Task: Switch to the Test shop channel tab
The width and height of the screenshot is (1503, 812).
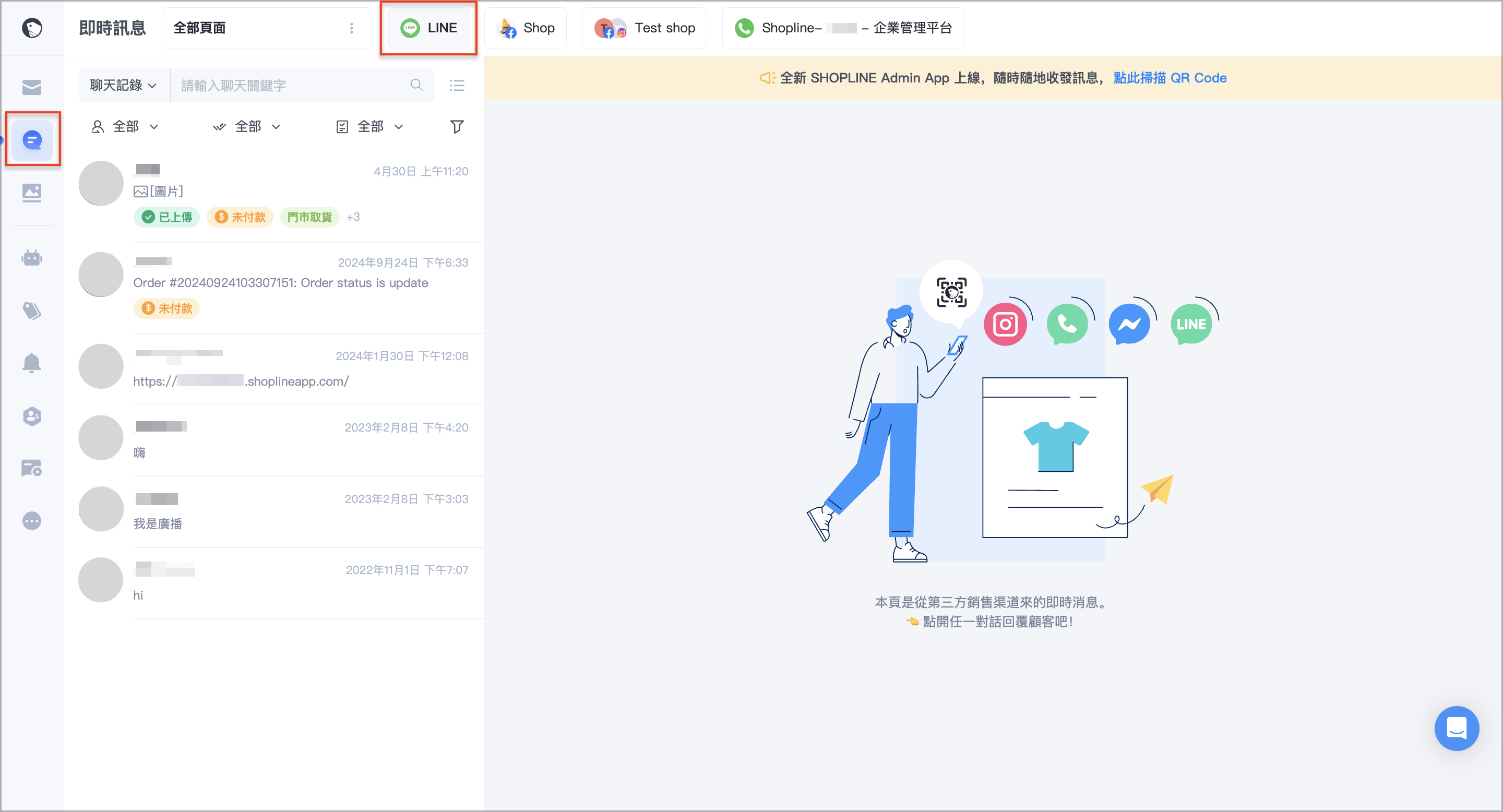Action: [644, 28]
